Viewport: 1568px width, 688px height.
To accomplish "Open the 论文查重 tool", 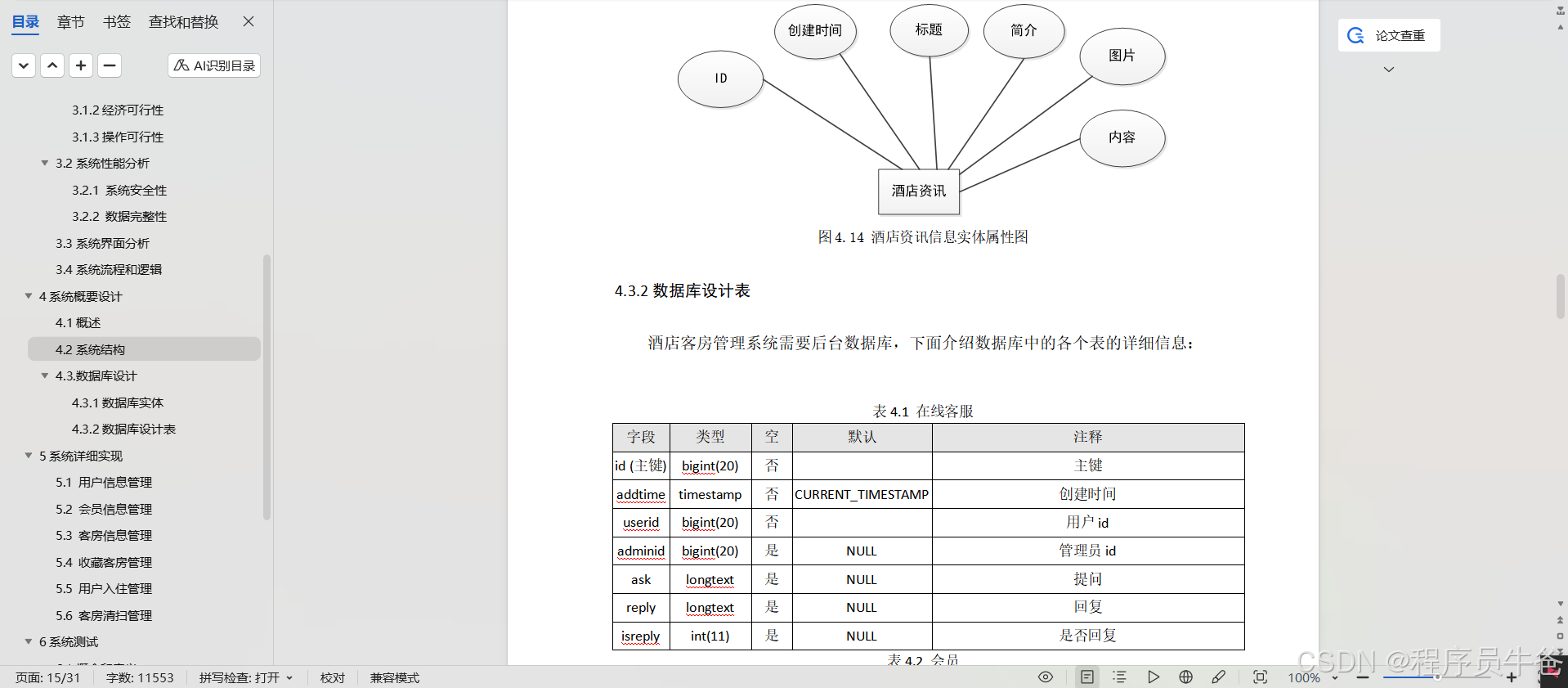I will (1389, 35).
